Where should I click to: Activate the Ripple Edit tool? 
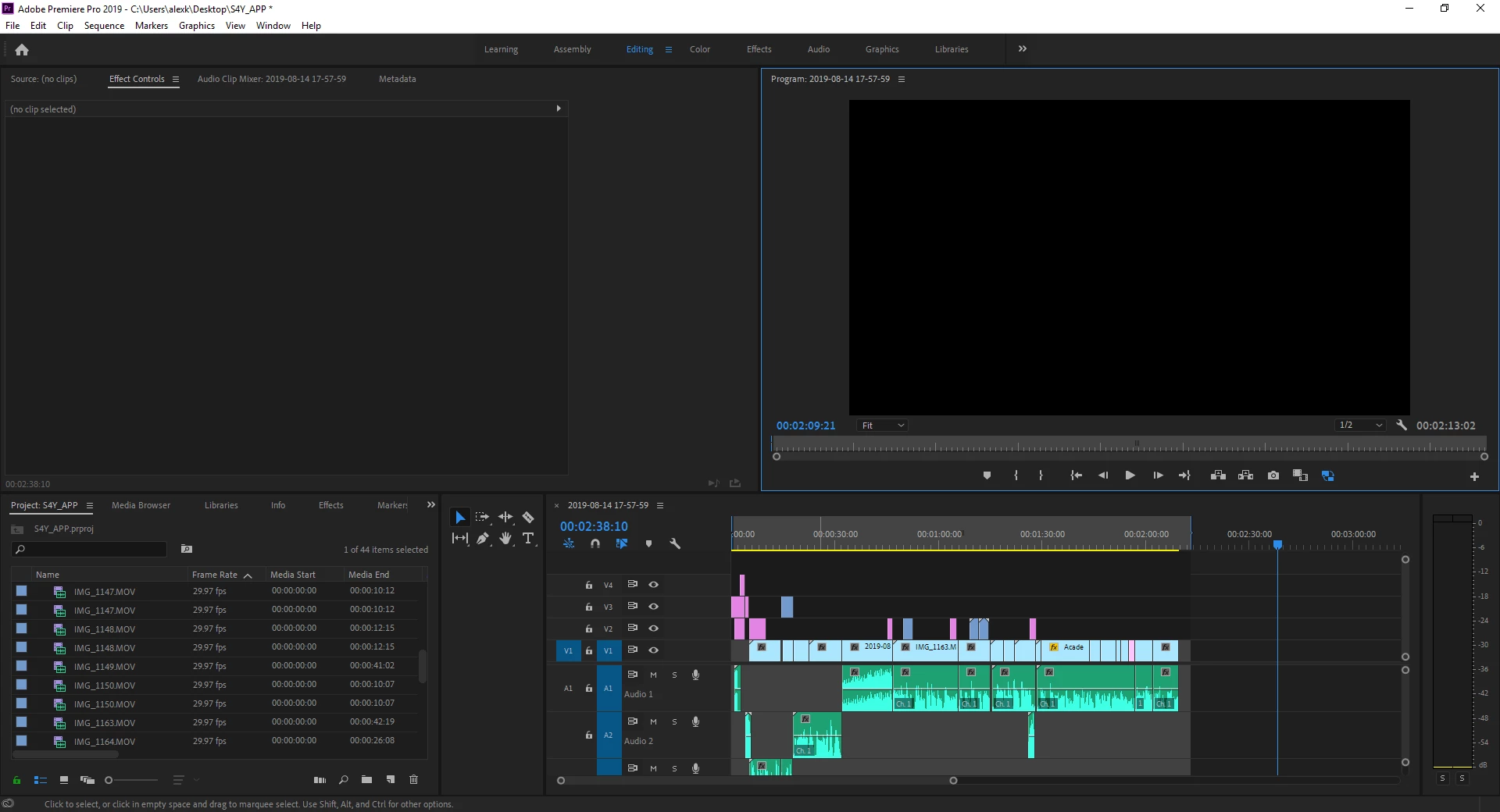[x=505, y=518]
